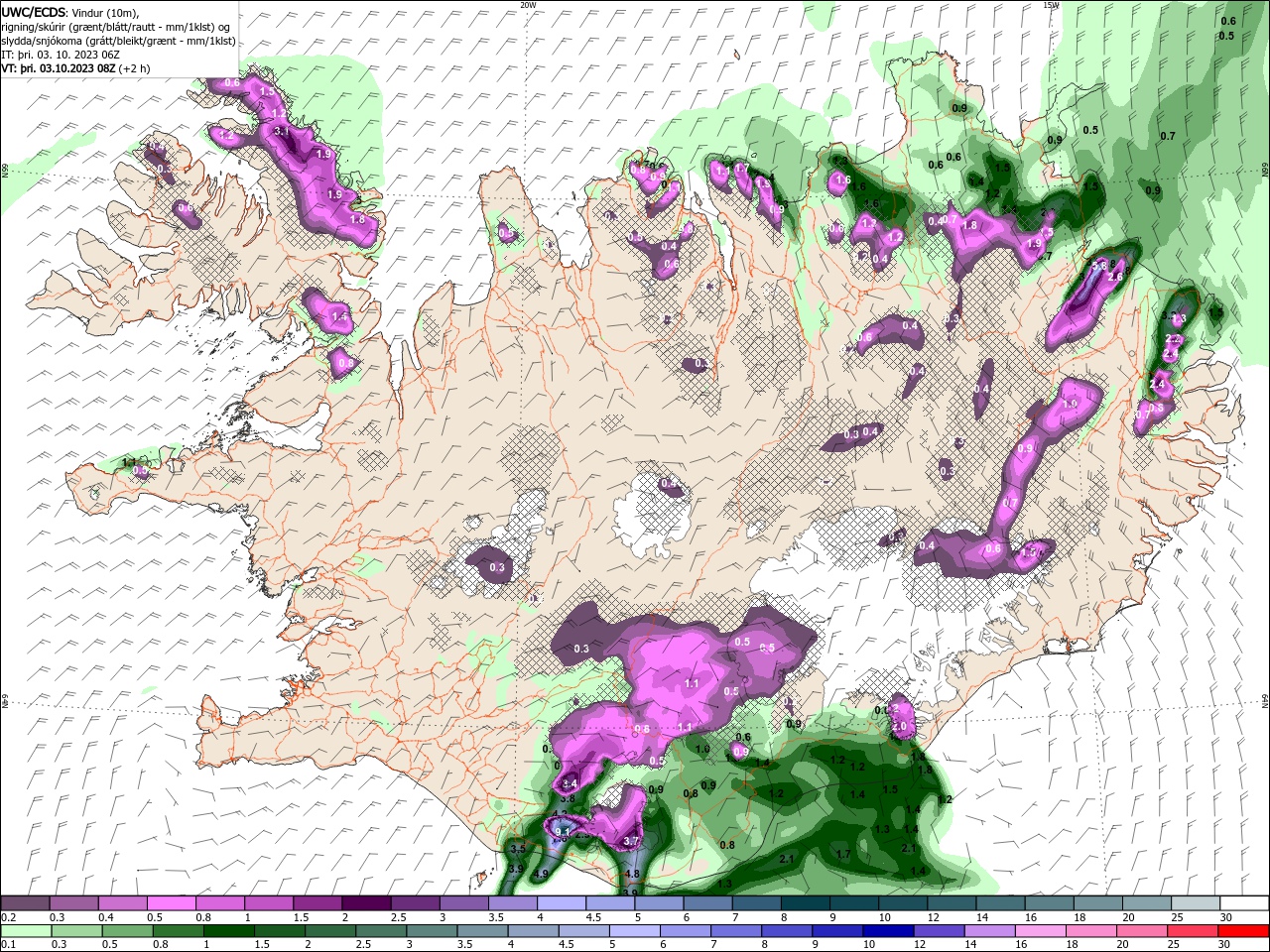Screen dimensions: 1270x952
Task: Pick the purple 12 swatch in green-red row
Action: [x=938, y=931]
